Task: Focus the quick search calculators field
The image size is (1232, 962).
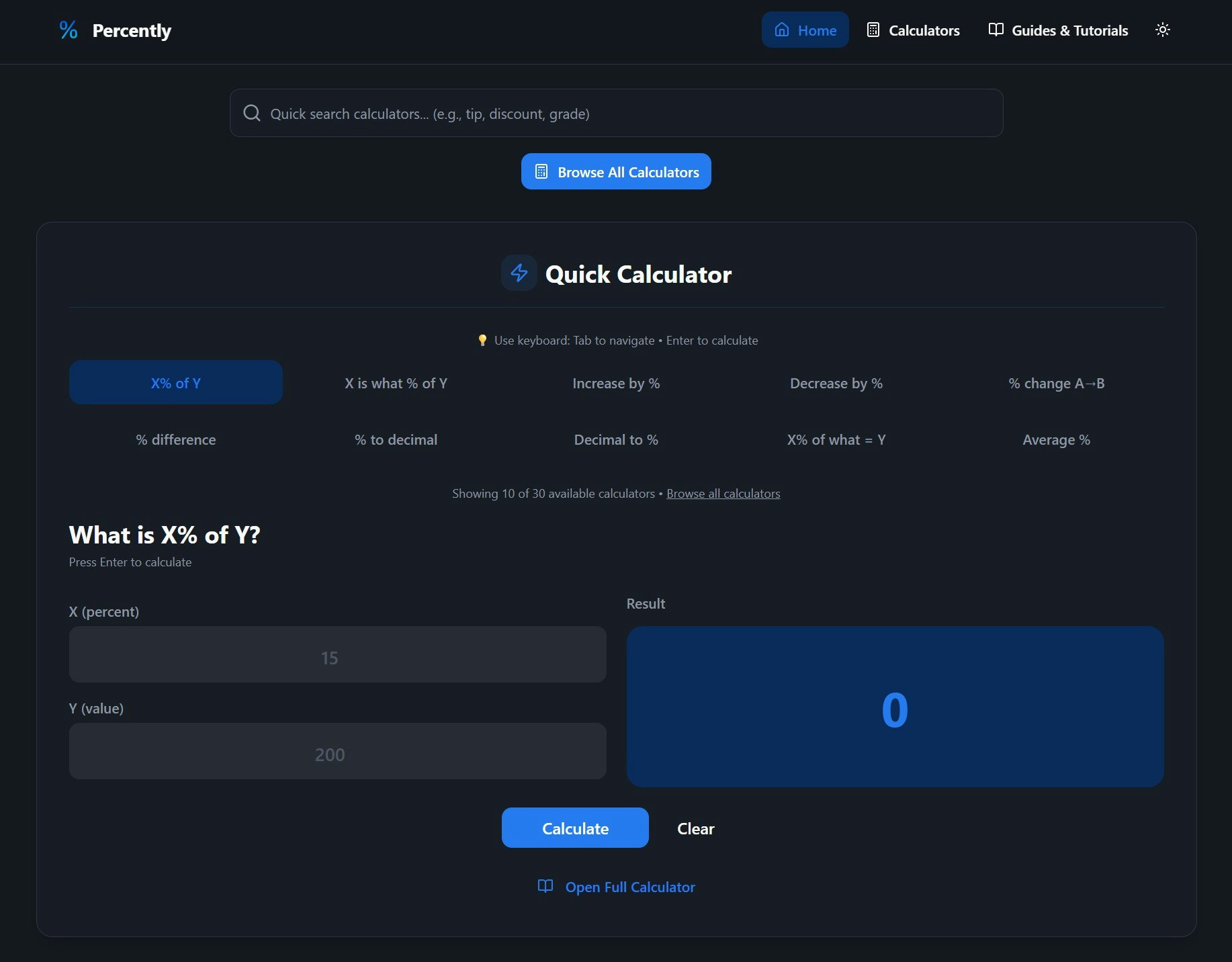Action: pyautogui.click(x=616, y=113)
